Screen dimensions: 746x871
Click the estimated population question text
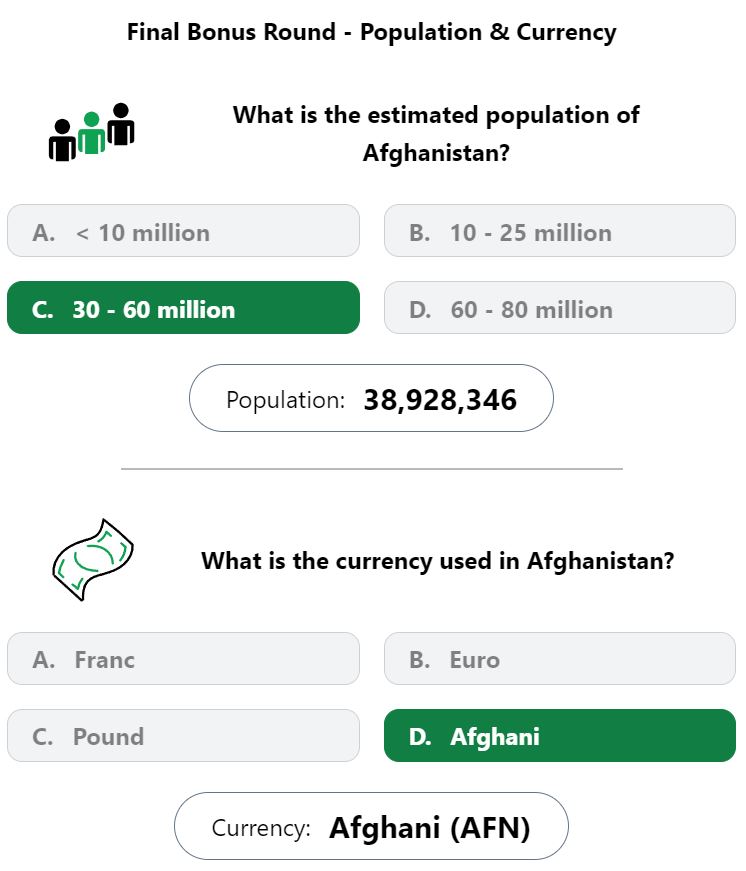point(436,133)
